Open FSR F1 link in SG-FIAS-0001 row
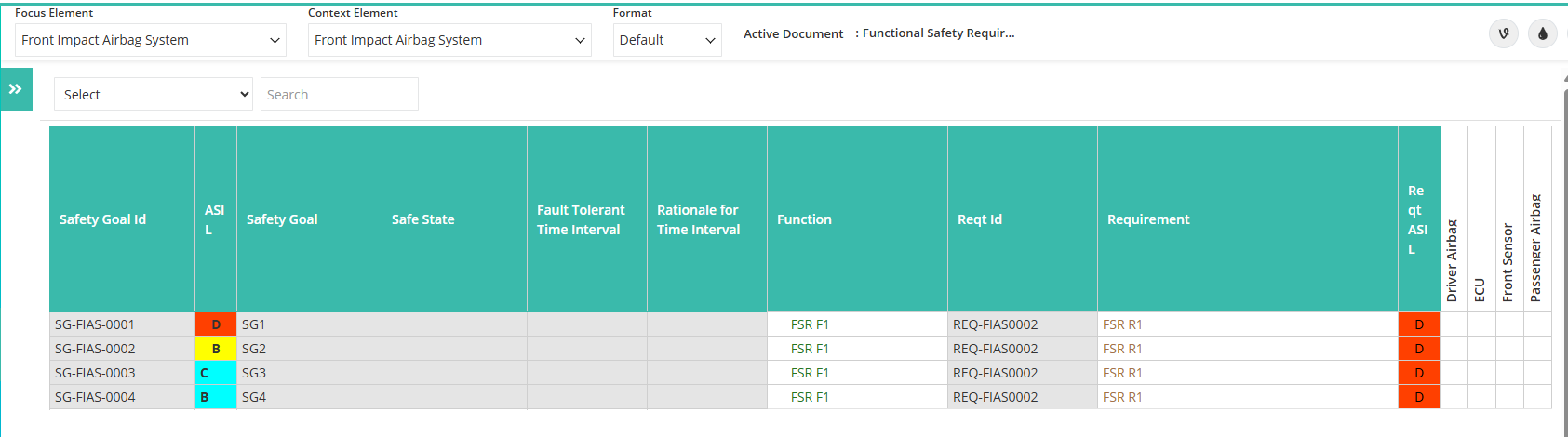Screen dimensions: 1568x437 tap(810, 324)
